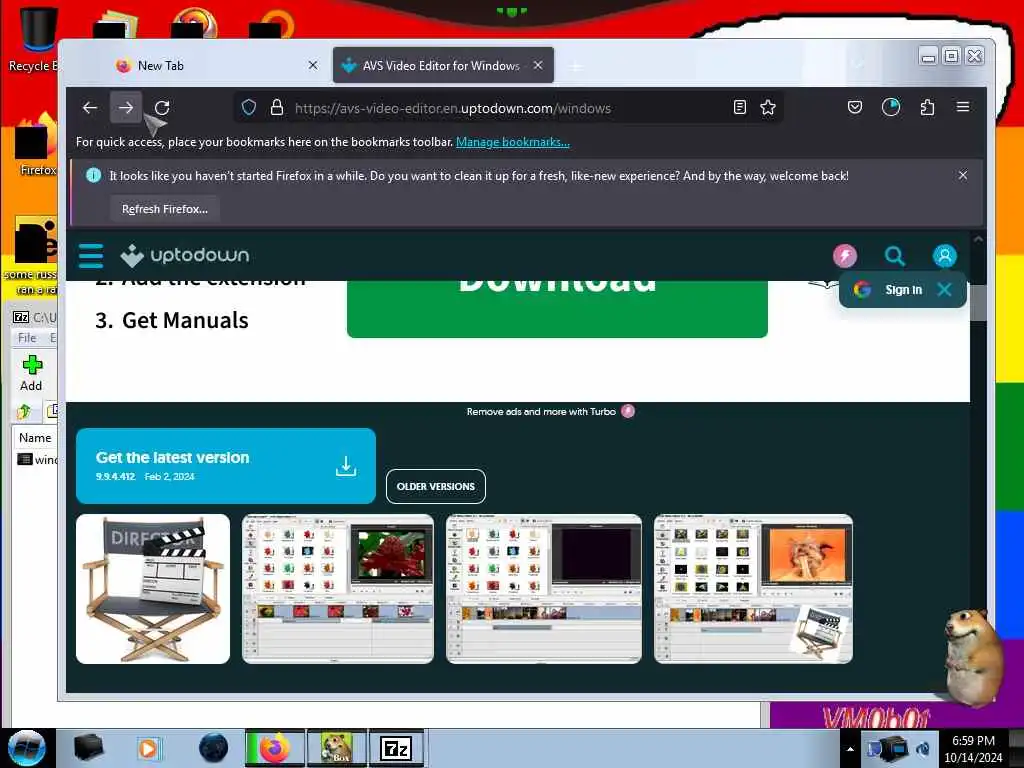Screen dimensions: 1024x768
Task: Open Firefox application hamburger menu
Action: [963, 107]
